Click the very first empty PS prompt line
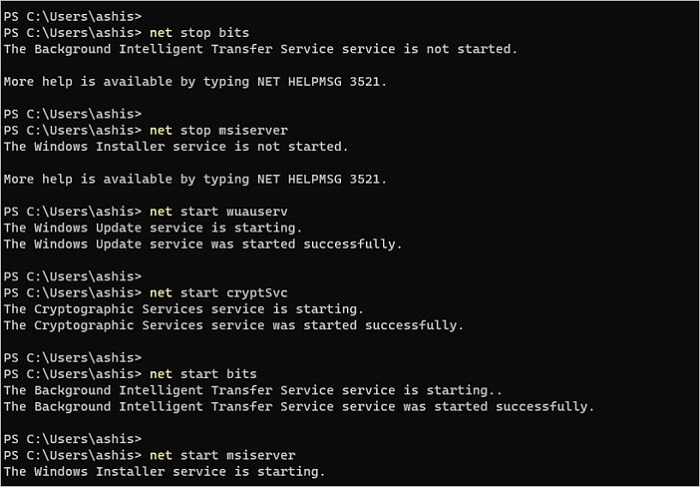Viewport: 700px width, 487px height. pyautogui.click(x=72, y=16)
